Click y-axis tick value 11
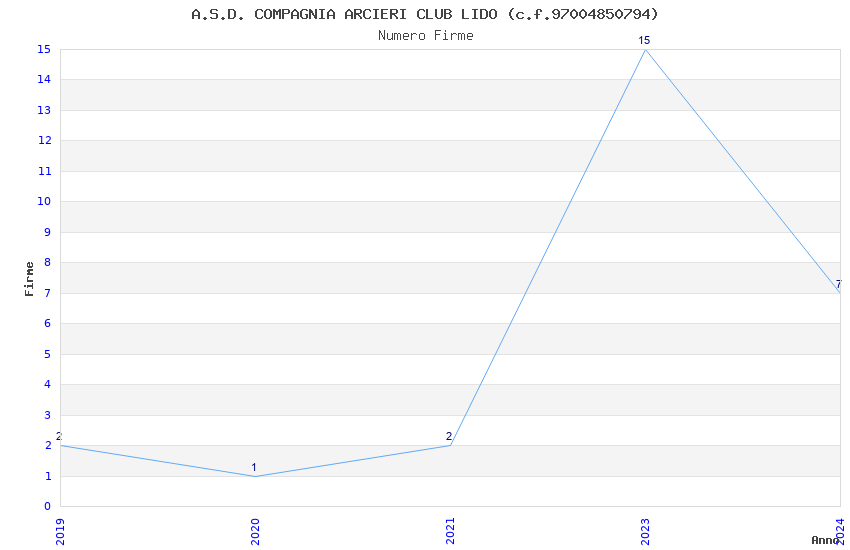The height and width of the screenshot is (550, 850). [x=44, y=171]
